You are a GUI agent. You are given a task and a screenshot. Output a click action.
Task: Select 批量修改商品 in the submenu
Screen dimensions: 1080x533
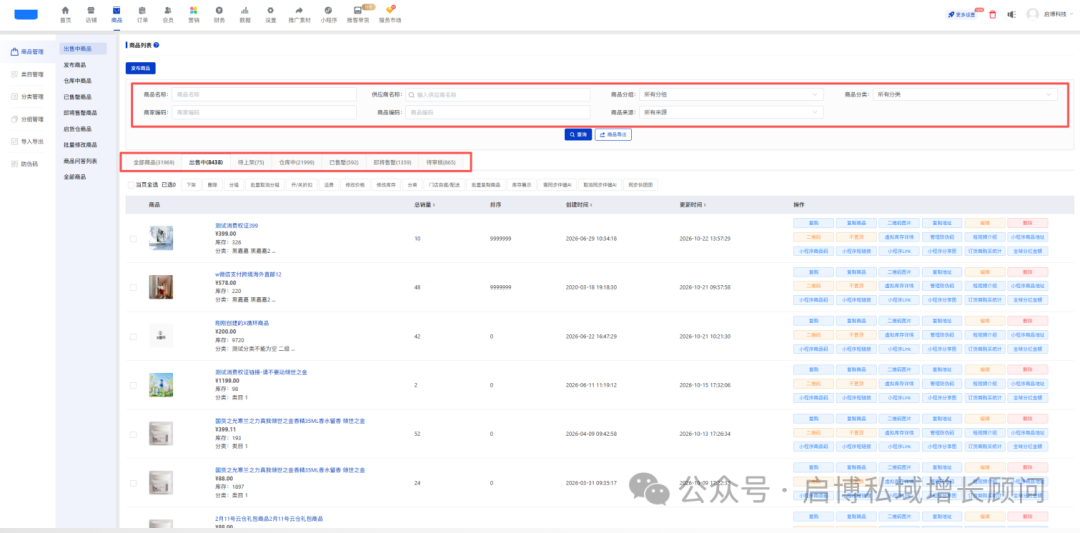80,145
